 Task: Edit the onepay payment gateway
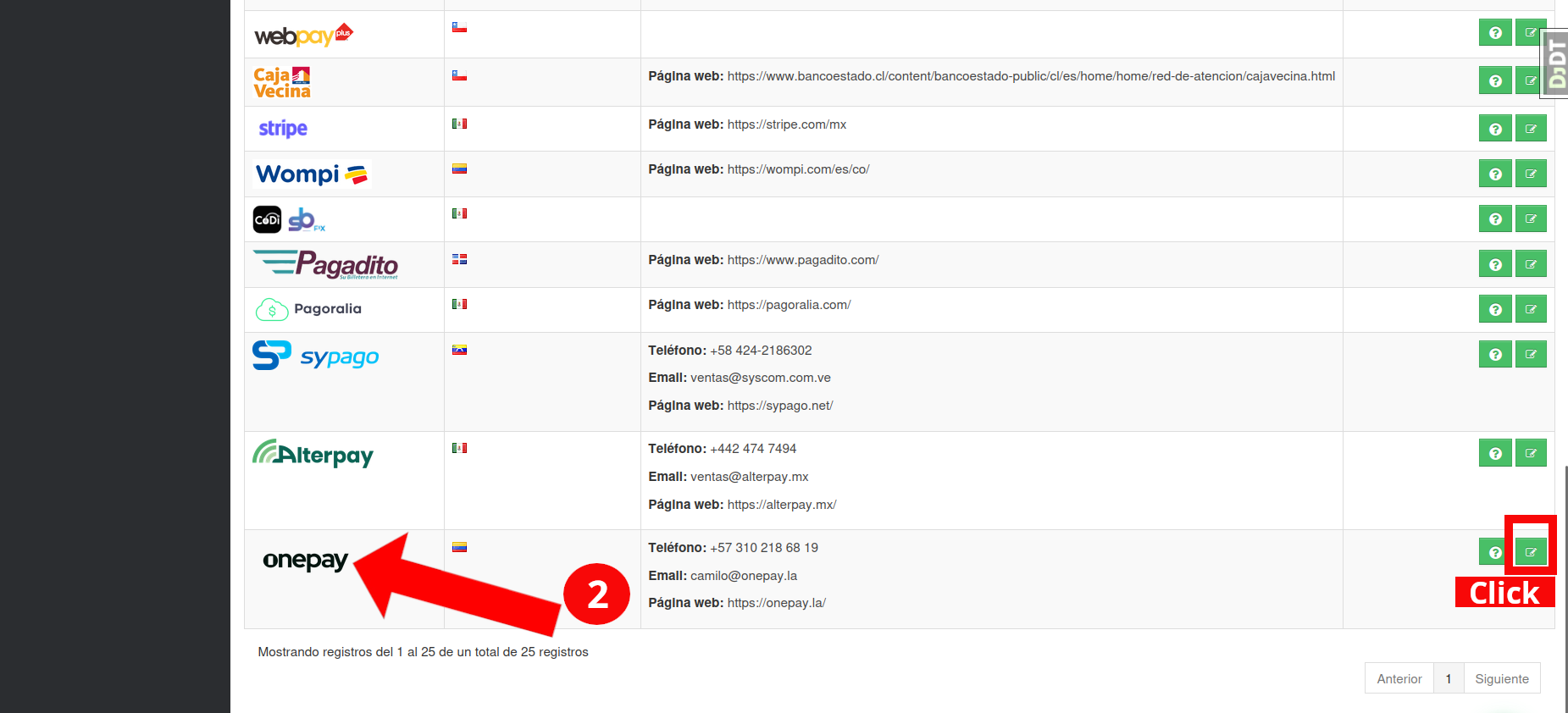[1531, 552]
